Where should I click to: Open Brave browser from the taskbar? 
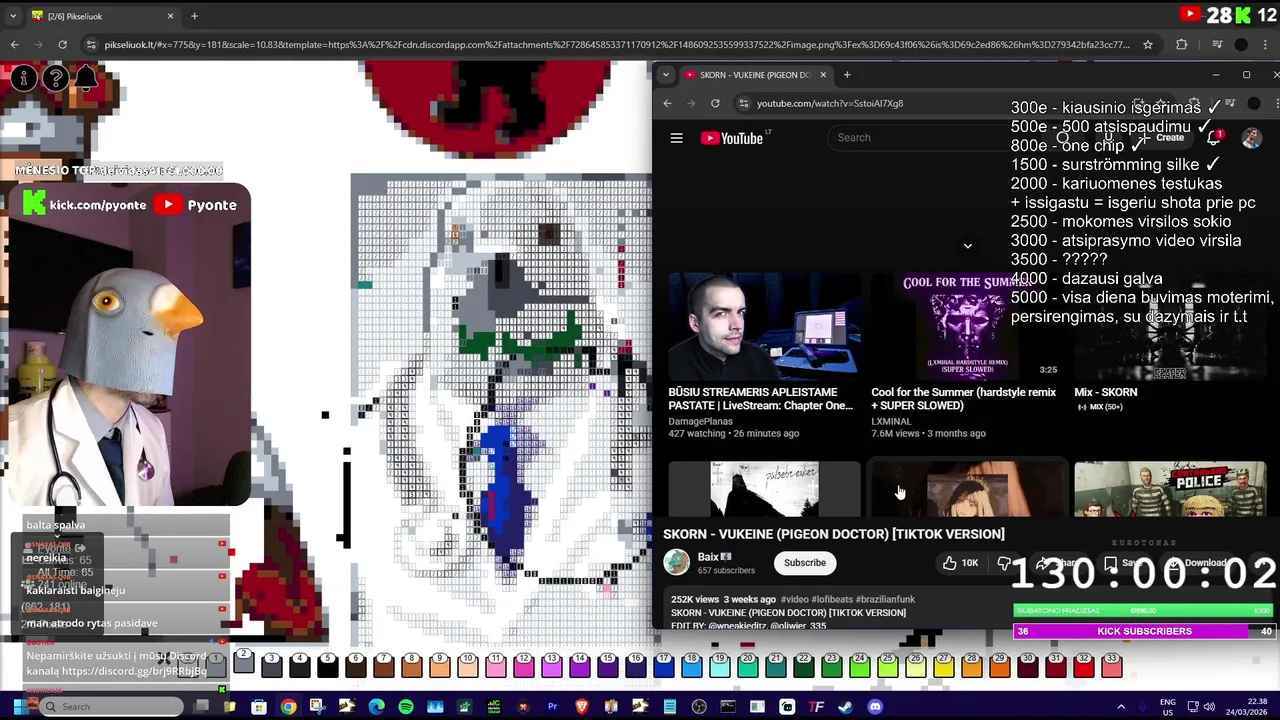pyautogui.click(x=582, y=707)
